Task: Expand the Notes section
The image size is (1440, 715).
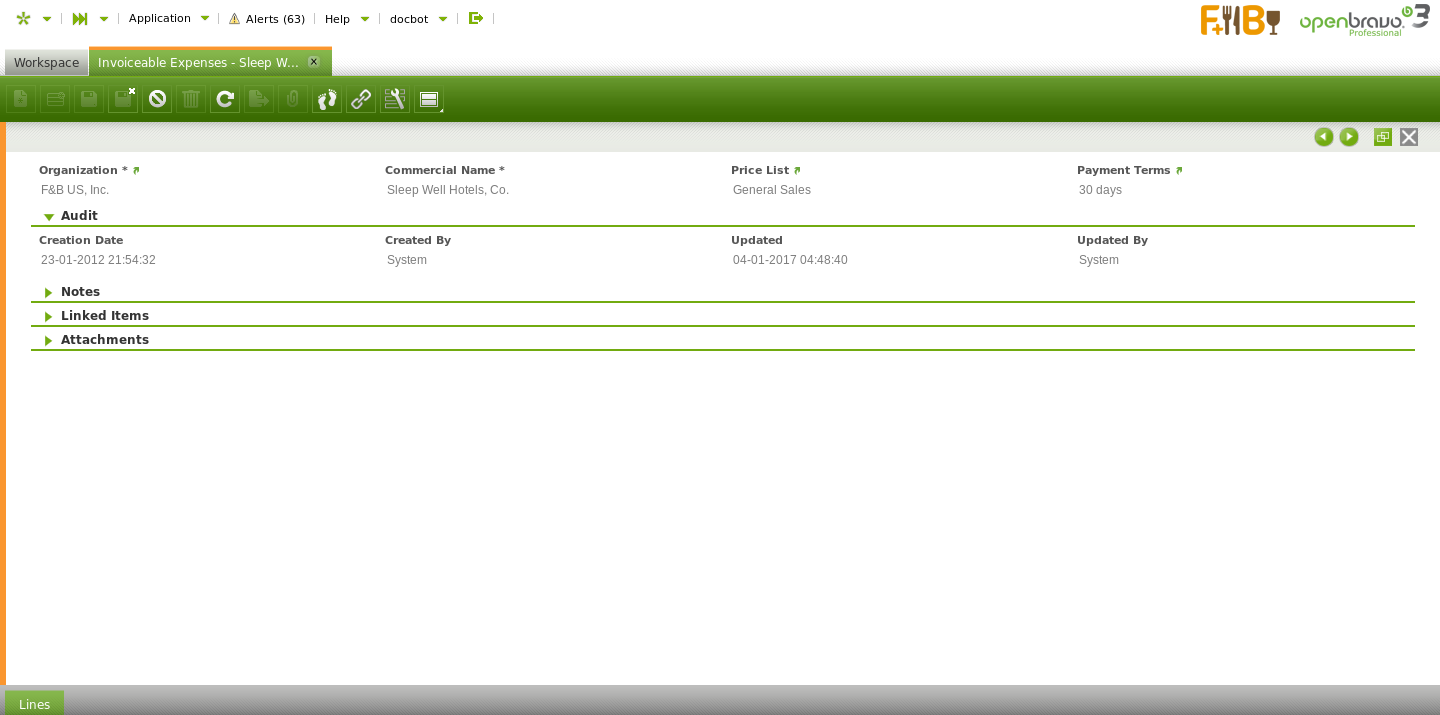Action: [49, 292]
